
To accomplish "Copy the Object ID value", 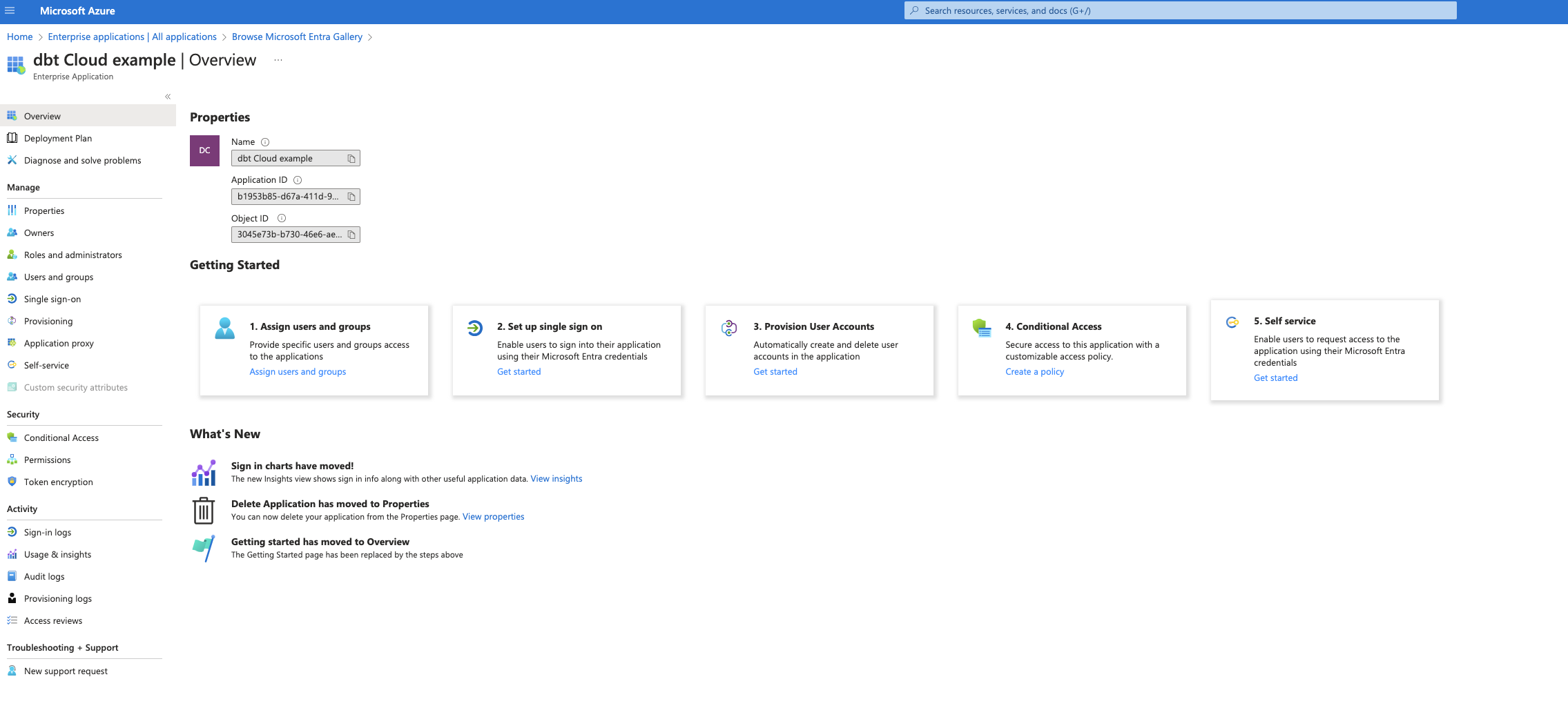I will 352,234.
